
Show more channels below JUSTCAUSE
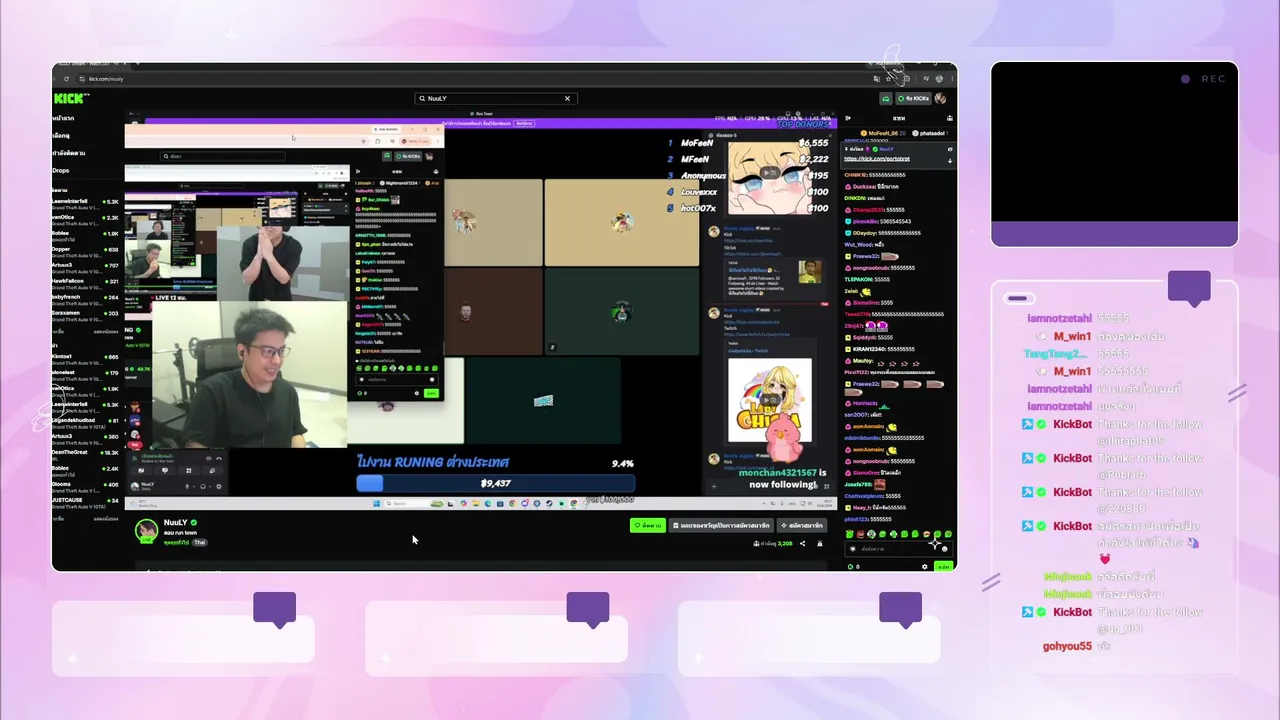point(106,518)
